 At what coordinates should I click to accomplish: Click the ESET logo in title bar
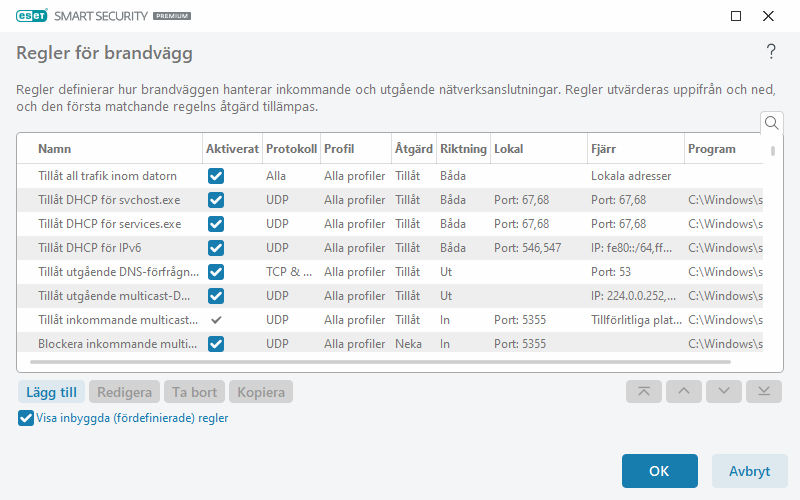tap(32, 16)
